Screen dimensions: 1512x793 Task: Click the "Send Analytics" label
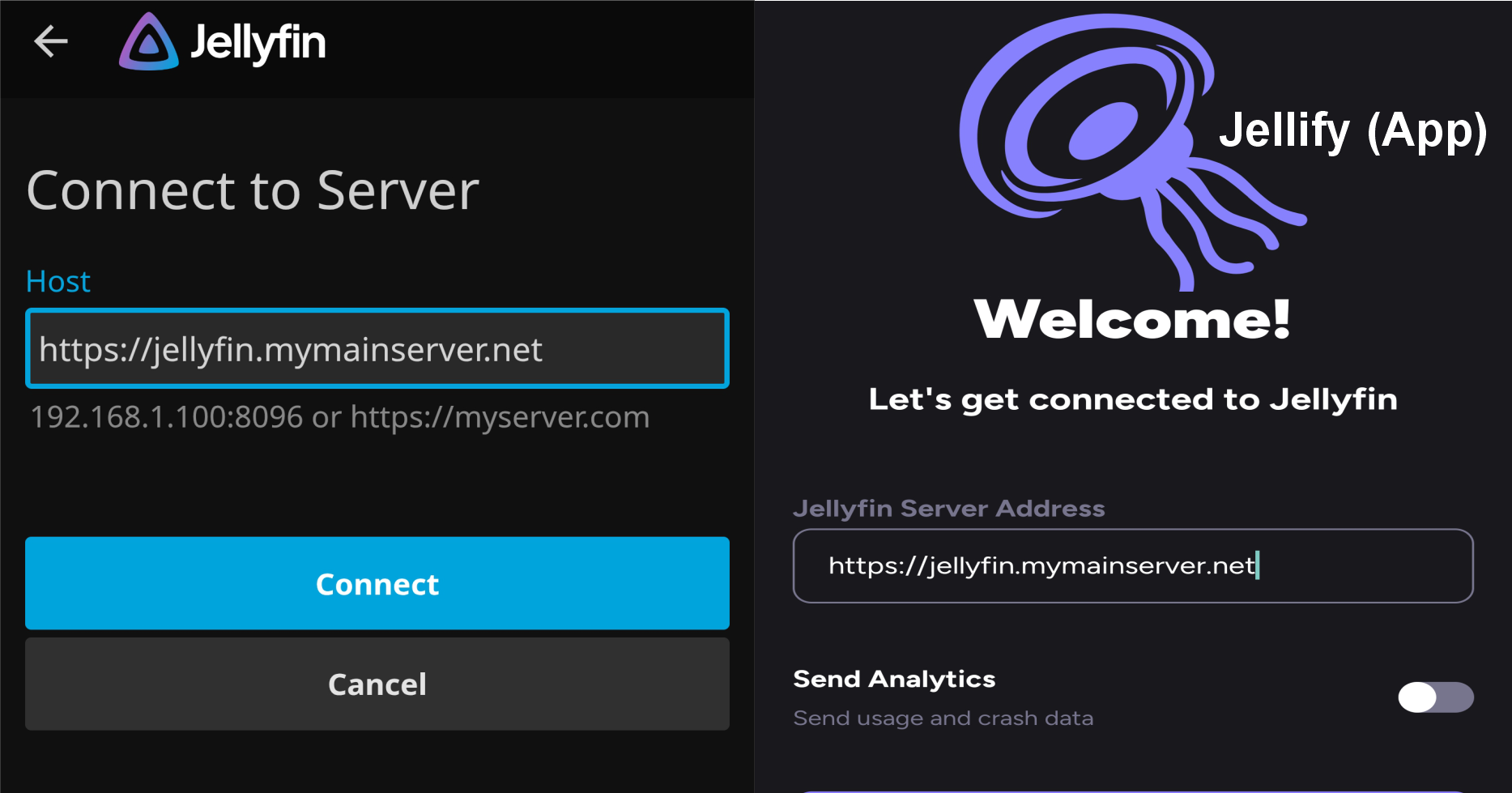click(x=894, y=679)
